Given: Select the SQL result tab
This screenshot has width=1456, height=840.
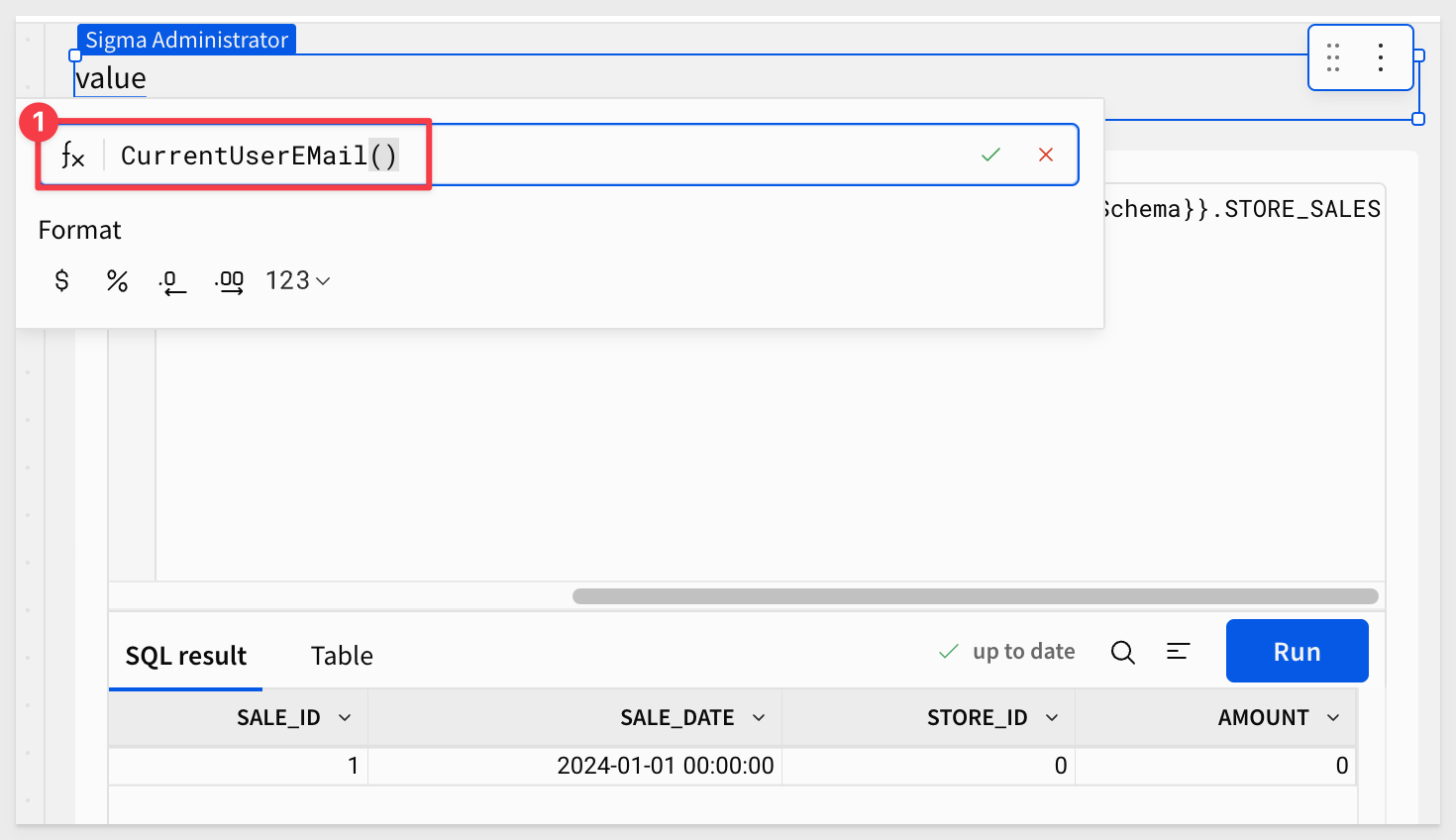Looking at the screenshot, I should click(186, 656).
